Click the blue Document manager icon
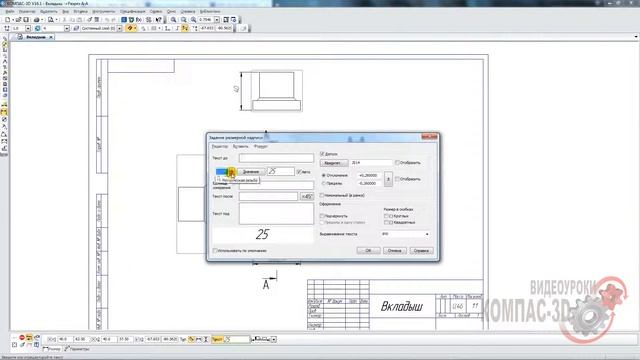This screenshot has width=640, height=360. tap(124, 20)
